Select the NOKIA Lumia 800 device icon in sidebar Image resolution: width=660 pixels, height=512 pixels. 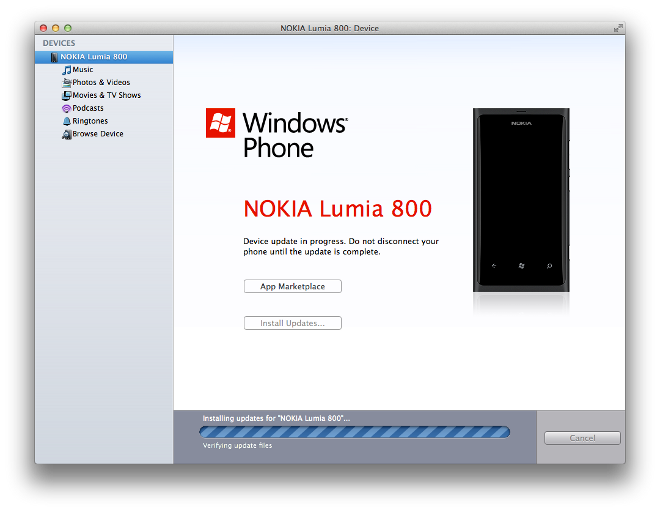(x=54, y=57)
